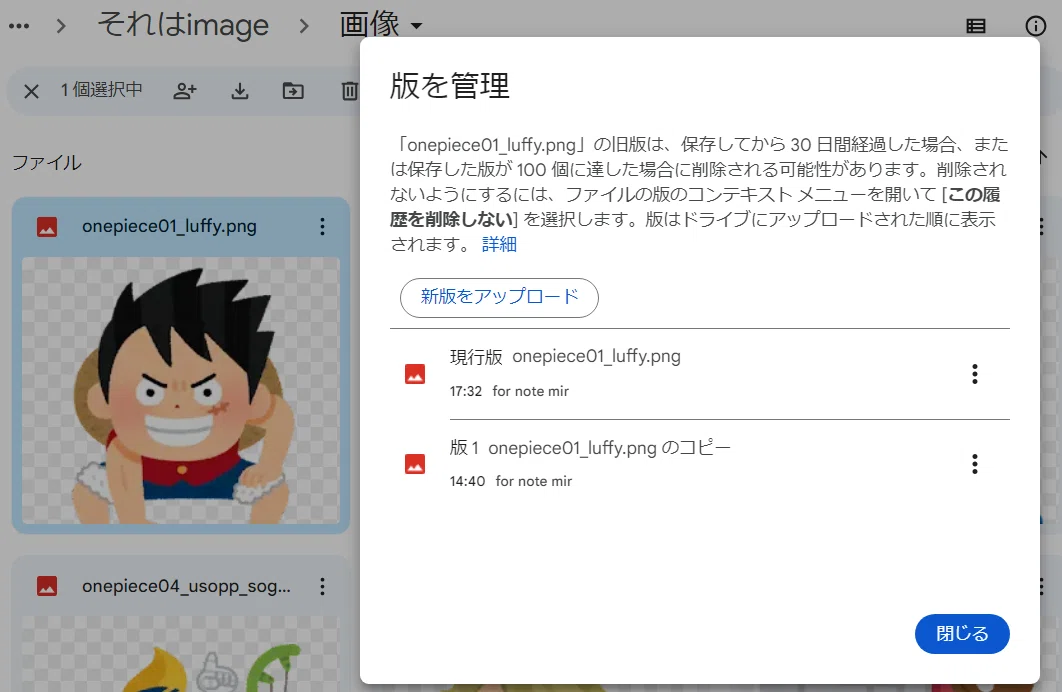
Task: Clear selection with the X icon
Action: point(31,91)
